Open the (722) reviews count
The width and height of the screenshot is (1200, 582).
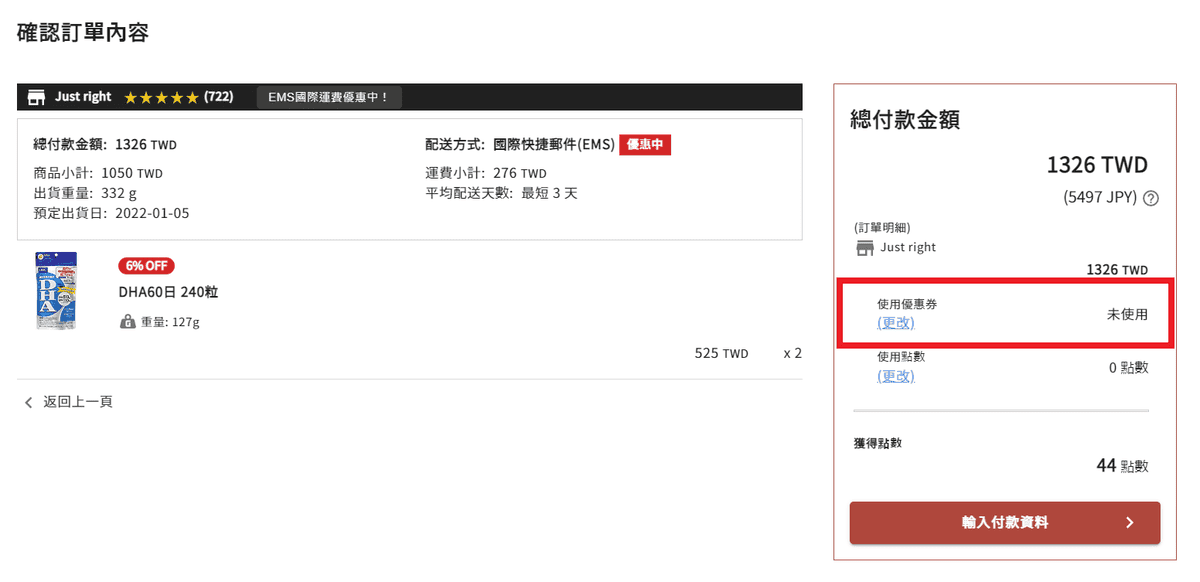[218, 97]
